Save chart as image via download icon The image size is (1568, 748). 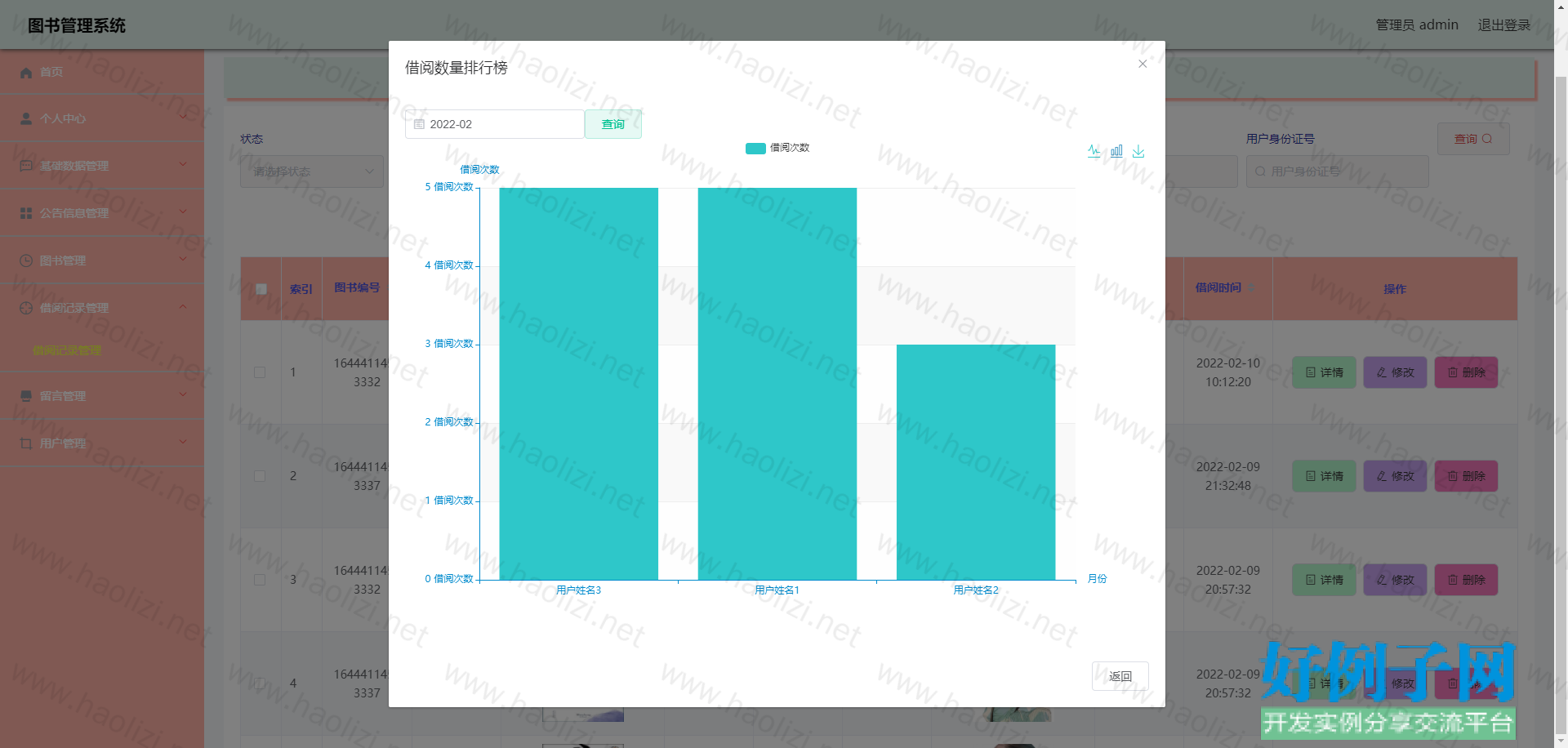click(x=1138, y=151)
